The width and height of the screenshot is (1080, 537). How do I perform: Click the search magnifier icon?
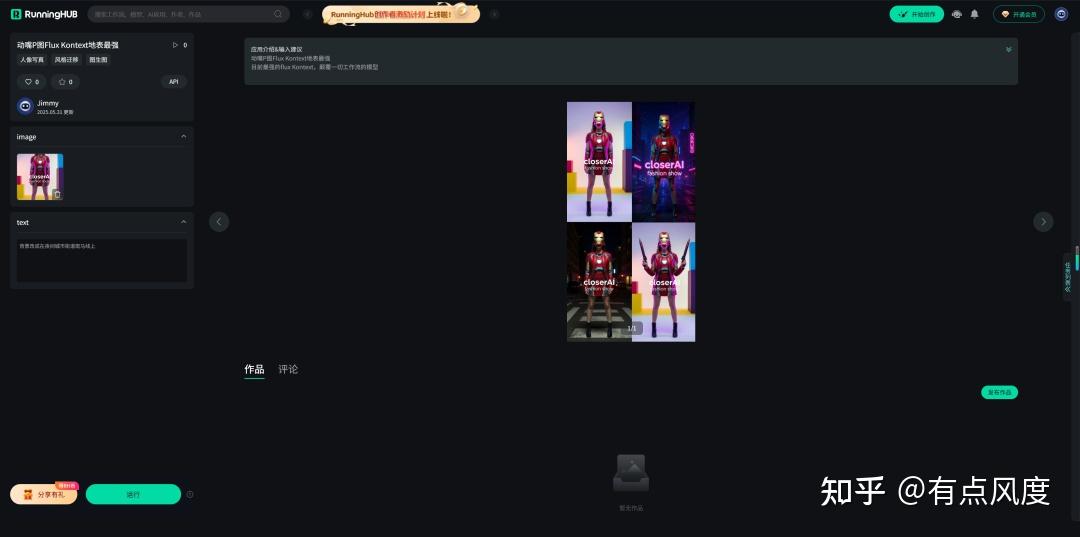coord(278,14)
